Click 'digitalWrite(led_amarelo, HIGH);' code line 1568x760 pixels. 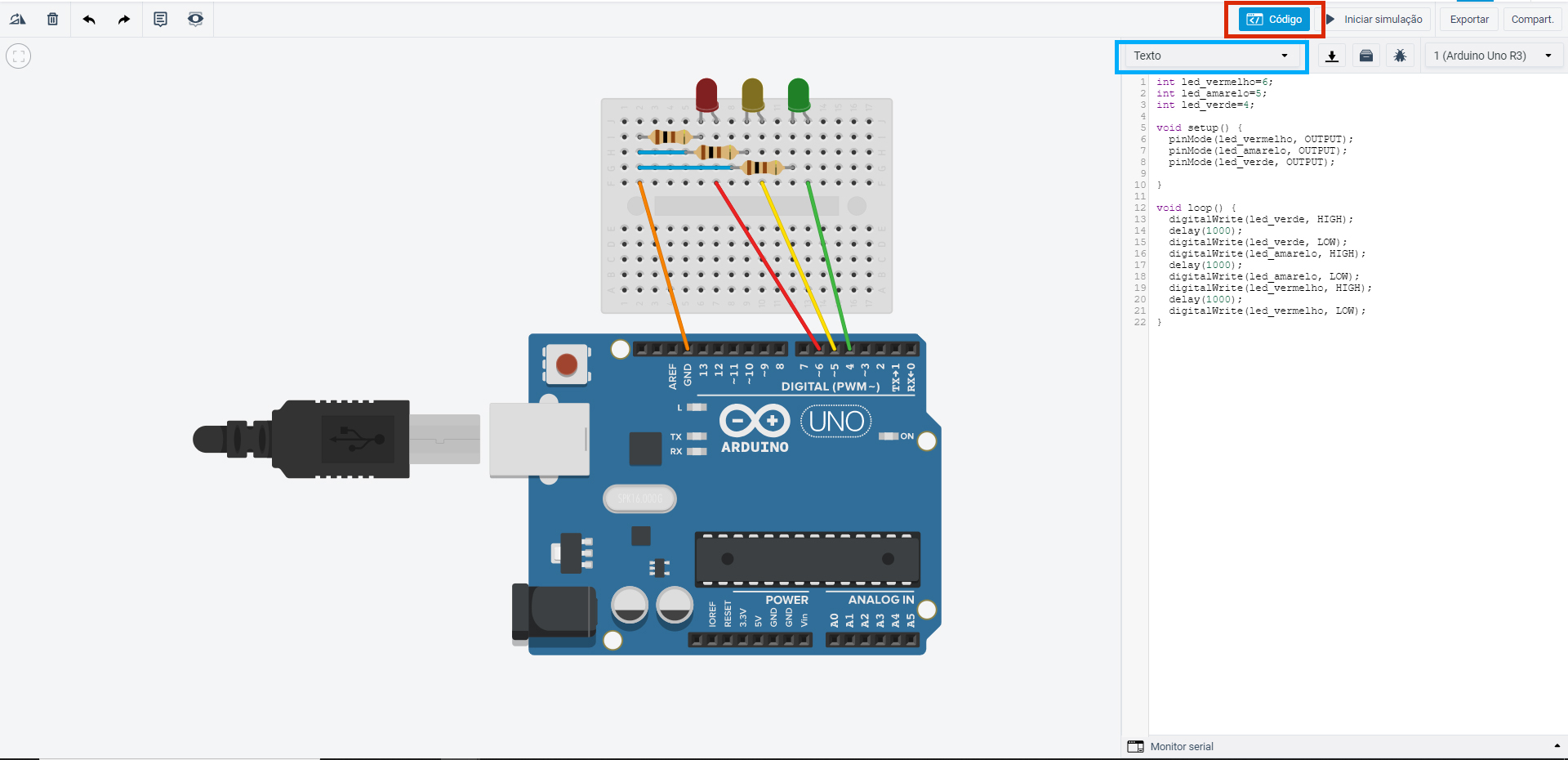(x=1267, y=253)
